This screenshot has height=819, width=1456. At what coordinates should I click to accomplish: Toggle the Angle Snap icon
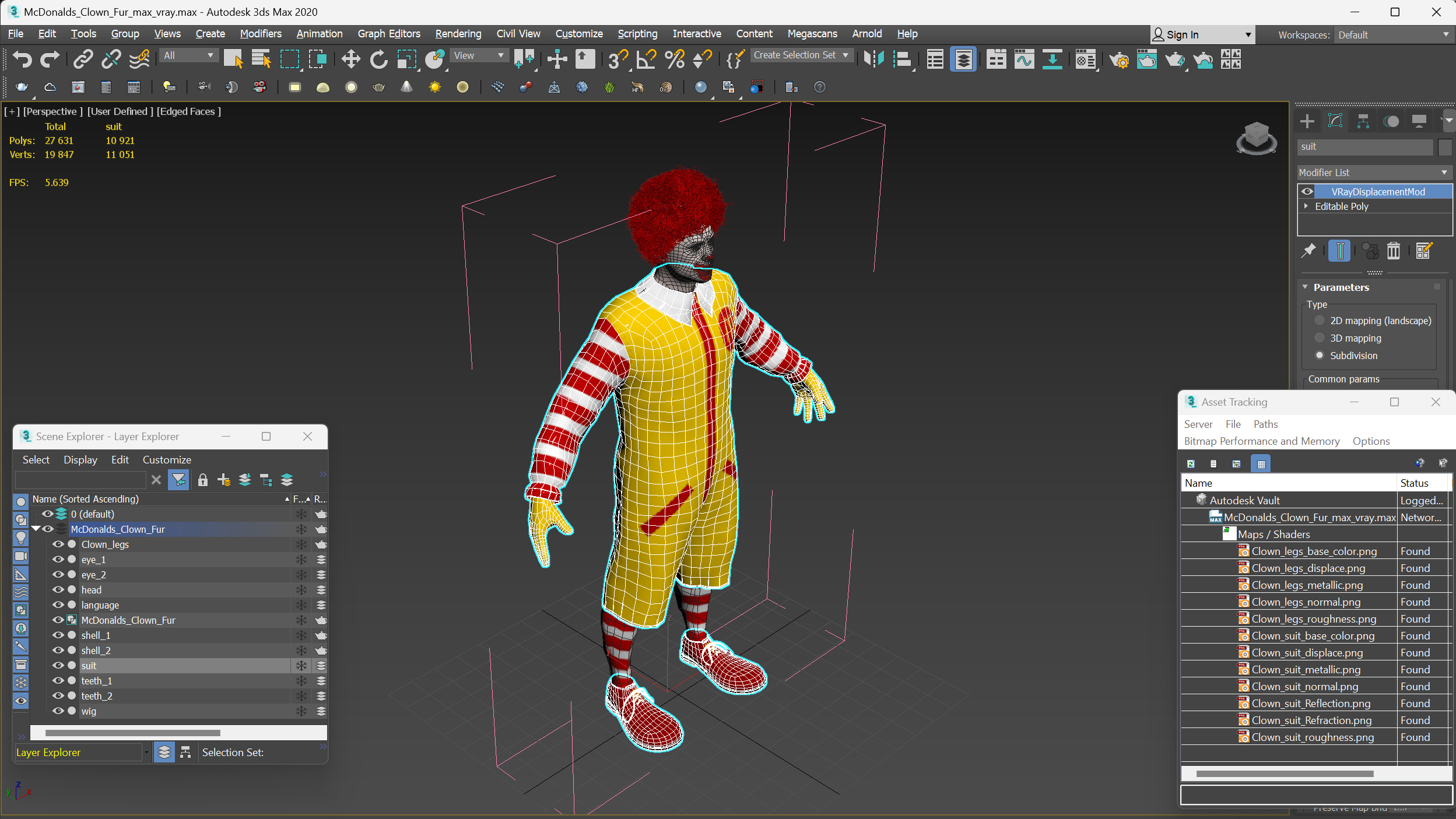click(646, 59)
